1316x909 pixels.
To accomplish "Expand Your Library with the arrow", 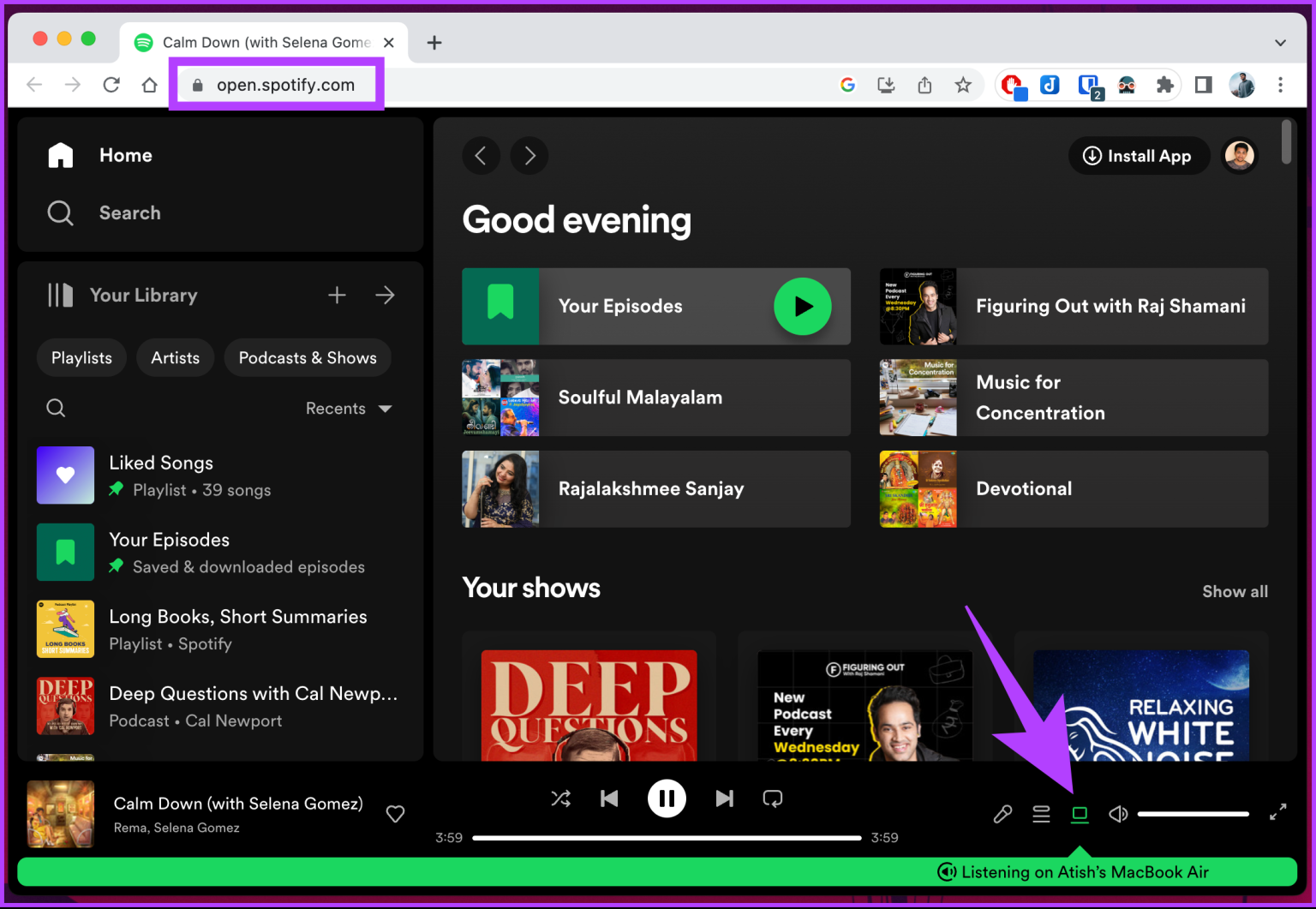I will 385,295.
